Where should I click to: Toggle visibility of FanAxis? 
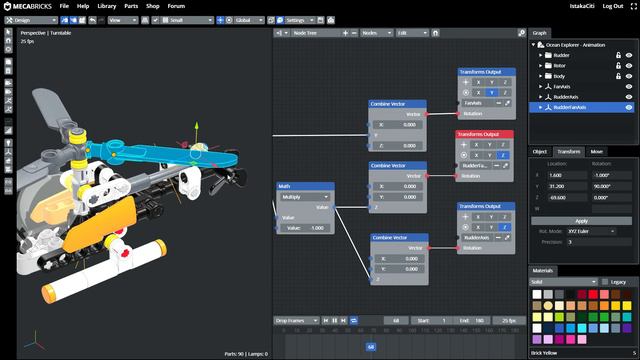tap(629, 87)
